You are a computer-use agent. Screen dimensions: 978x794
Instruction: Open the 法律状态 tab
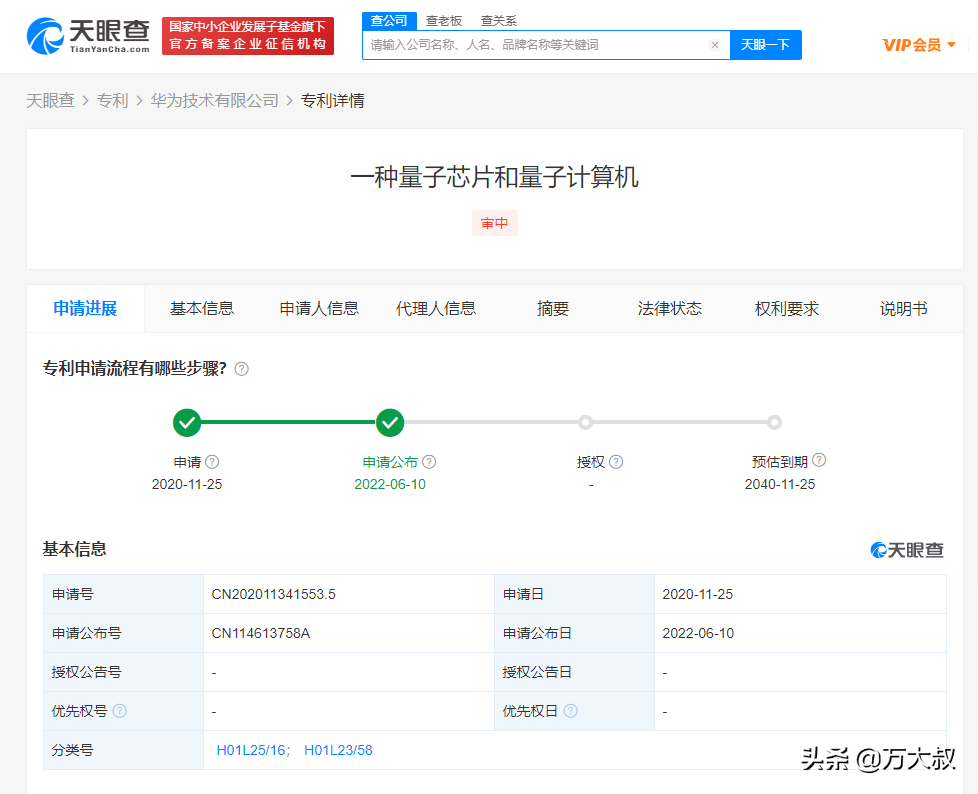point(670,309)
